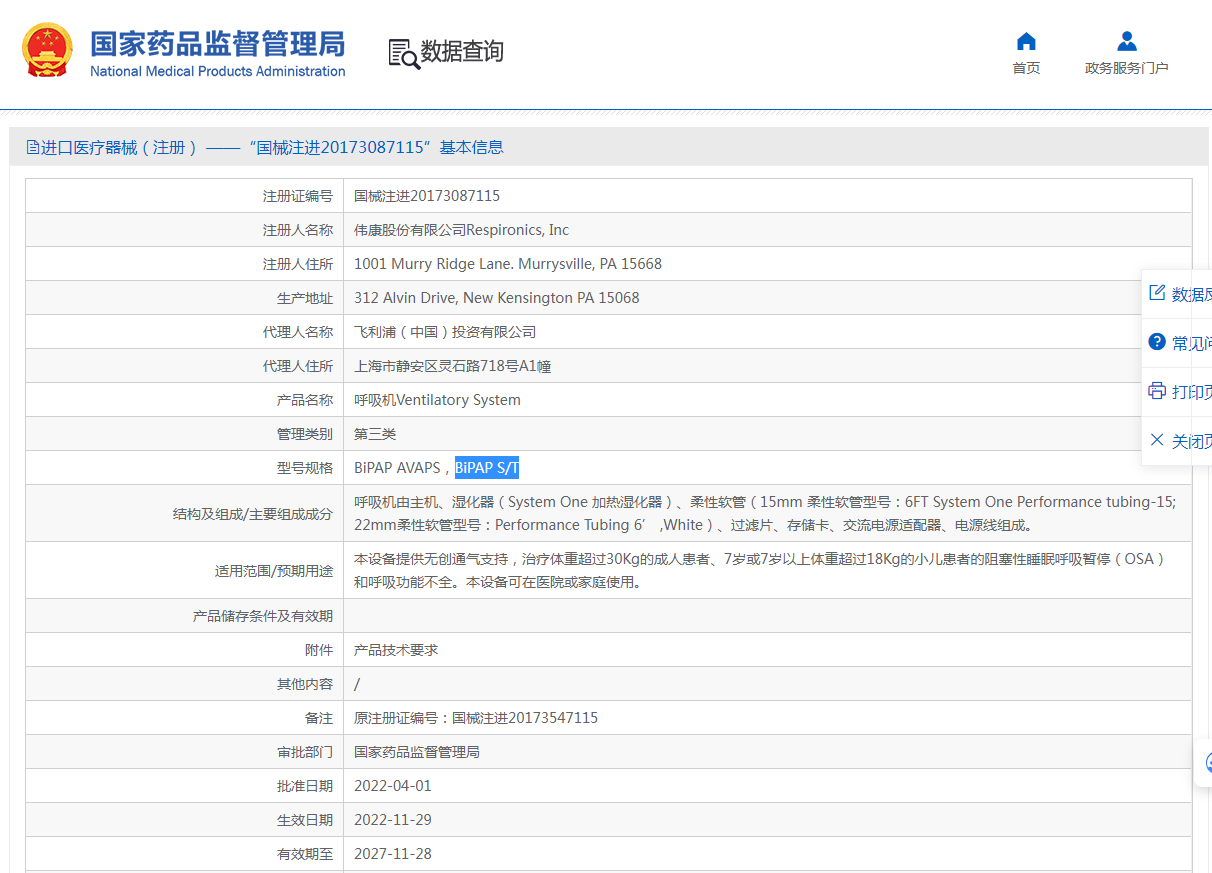Click the highlighted BiPAP S/T text
This screenshot has width=1212, height=873.
click(487, 468)
